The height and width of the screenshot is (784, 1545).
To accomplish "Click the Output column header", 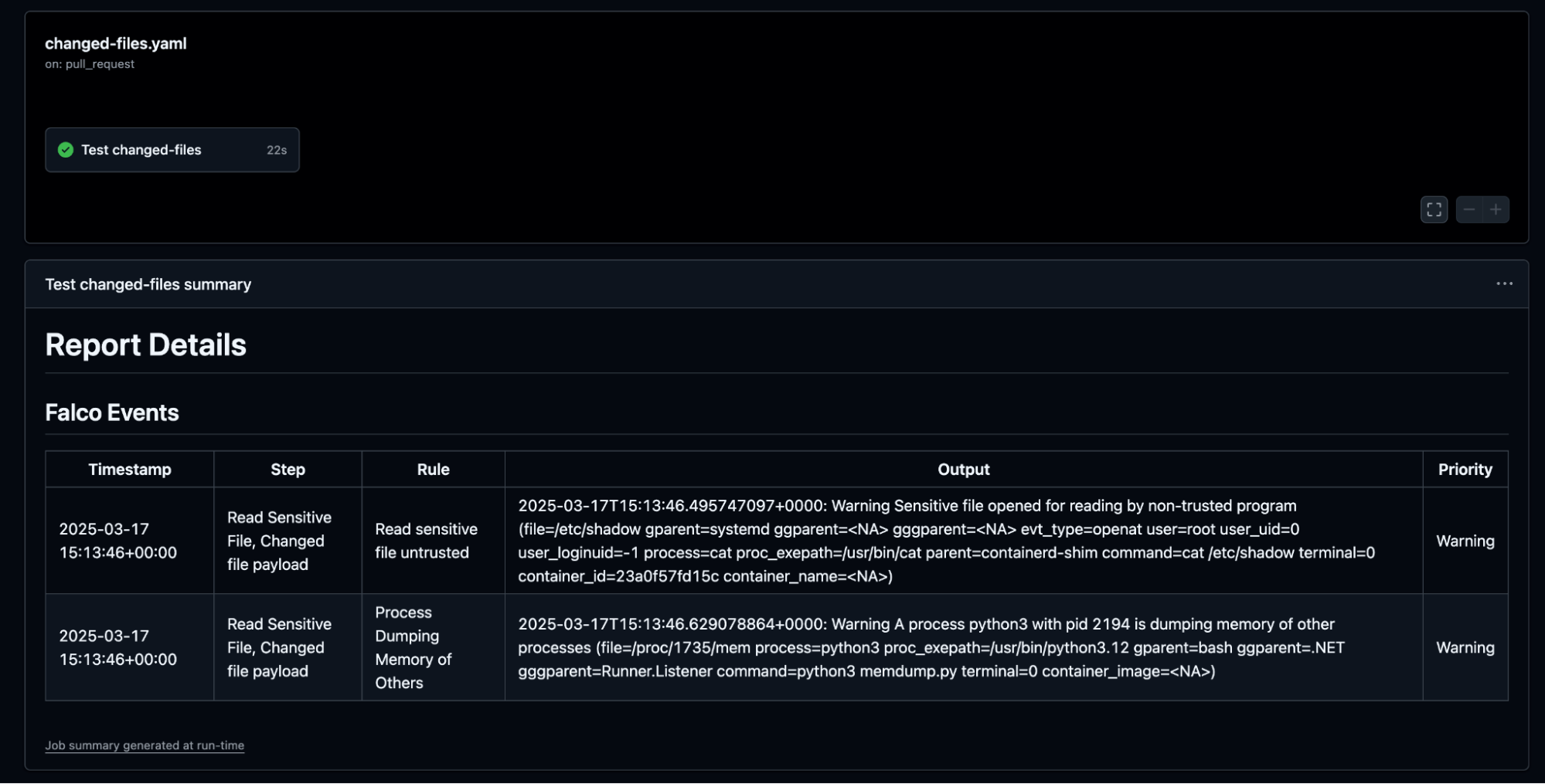I will (x=964, y=469).
